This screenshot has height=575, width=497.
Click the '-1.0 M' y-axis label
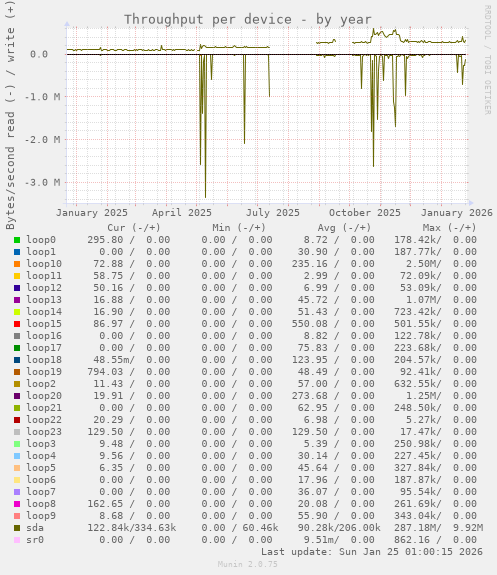[43, 97]
